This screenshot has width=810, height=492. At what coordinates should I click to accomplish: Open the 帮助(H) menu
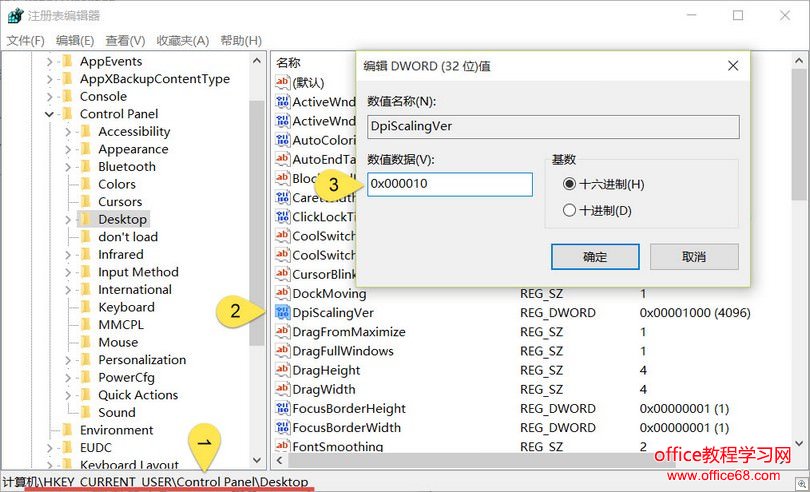[241, 40]
